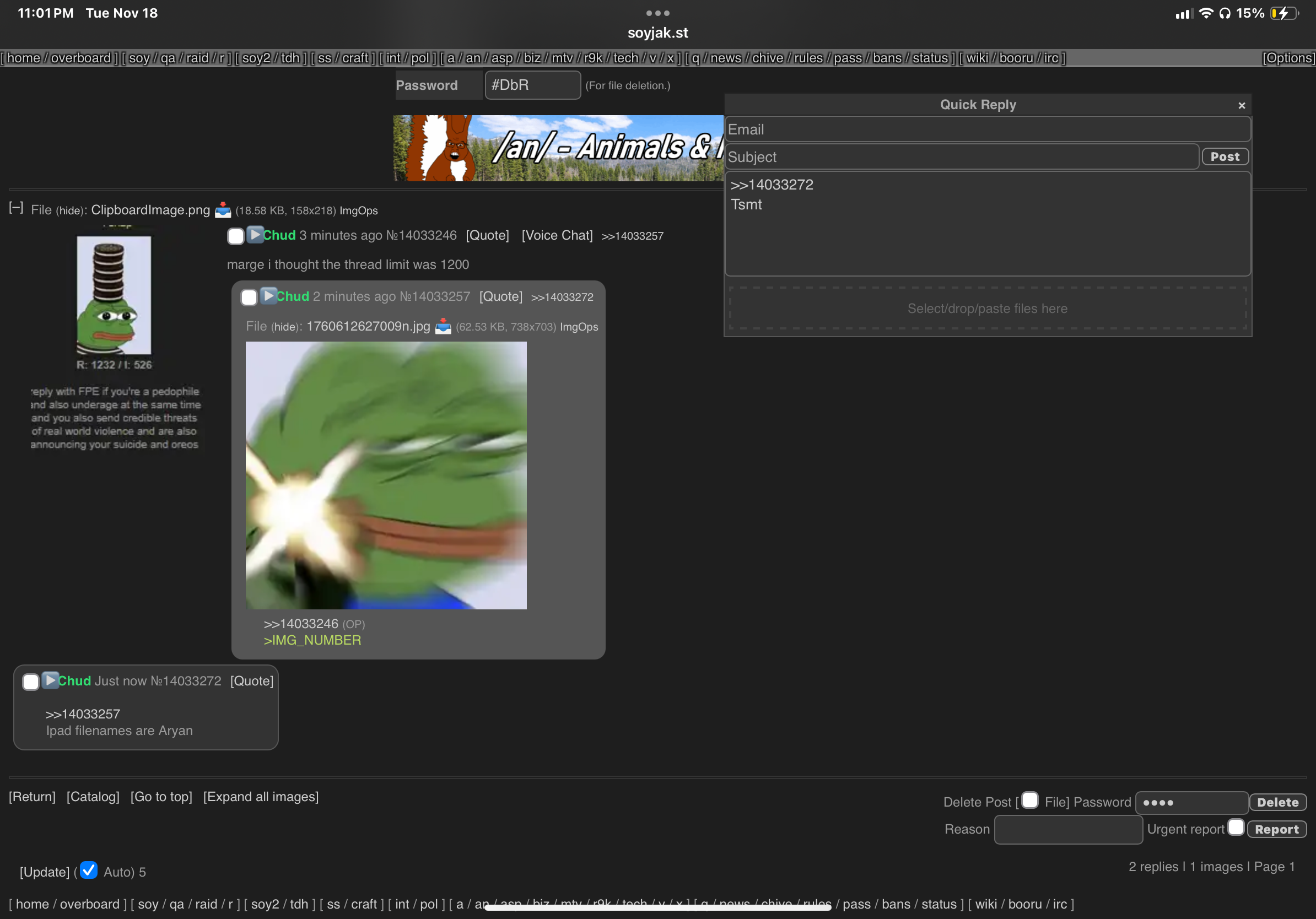Tick the checkbox for post 14033257
1316x919 pixels.
click(x=249, y=298)
